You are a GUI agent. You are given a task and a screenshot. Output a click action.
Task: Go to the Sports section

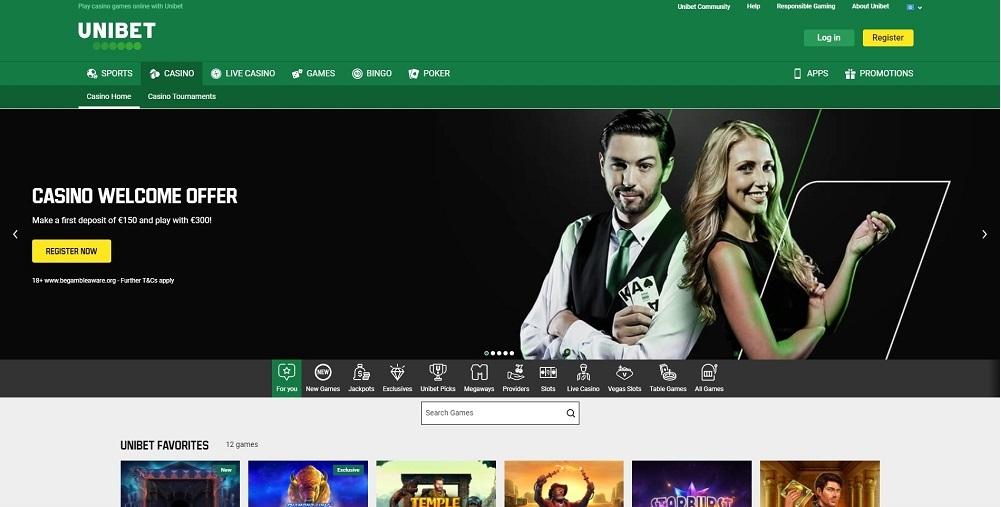(110, 73)
